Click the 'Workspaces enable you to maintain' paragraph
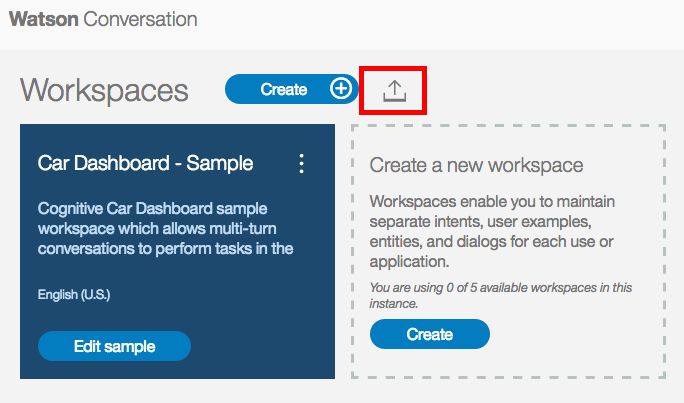Screen dimensions: 684x403 tap(492, 232)
